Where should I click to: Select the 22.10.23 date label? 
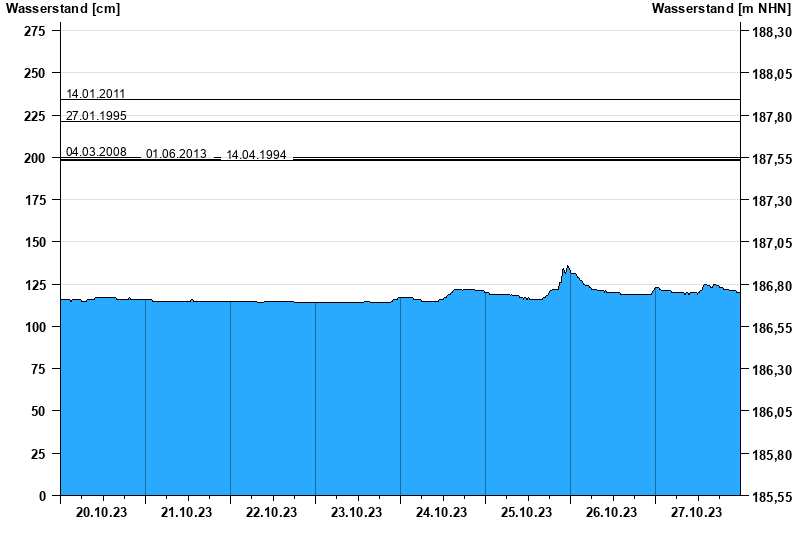point(272,512)
